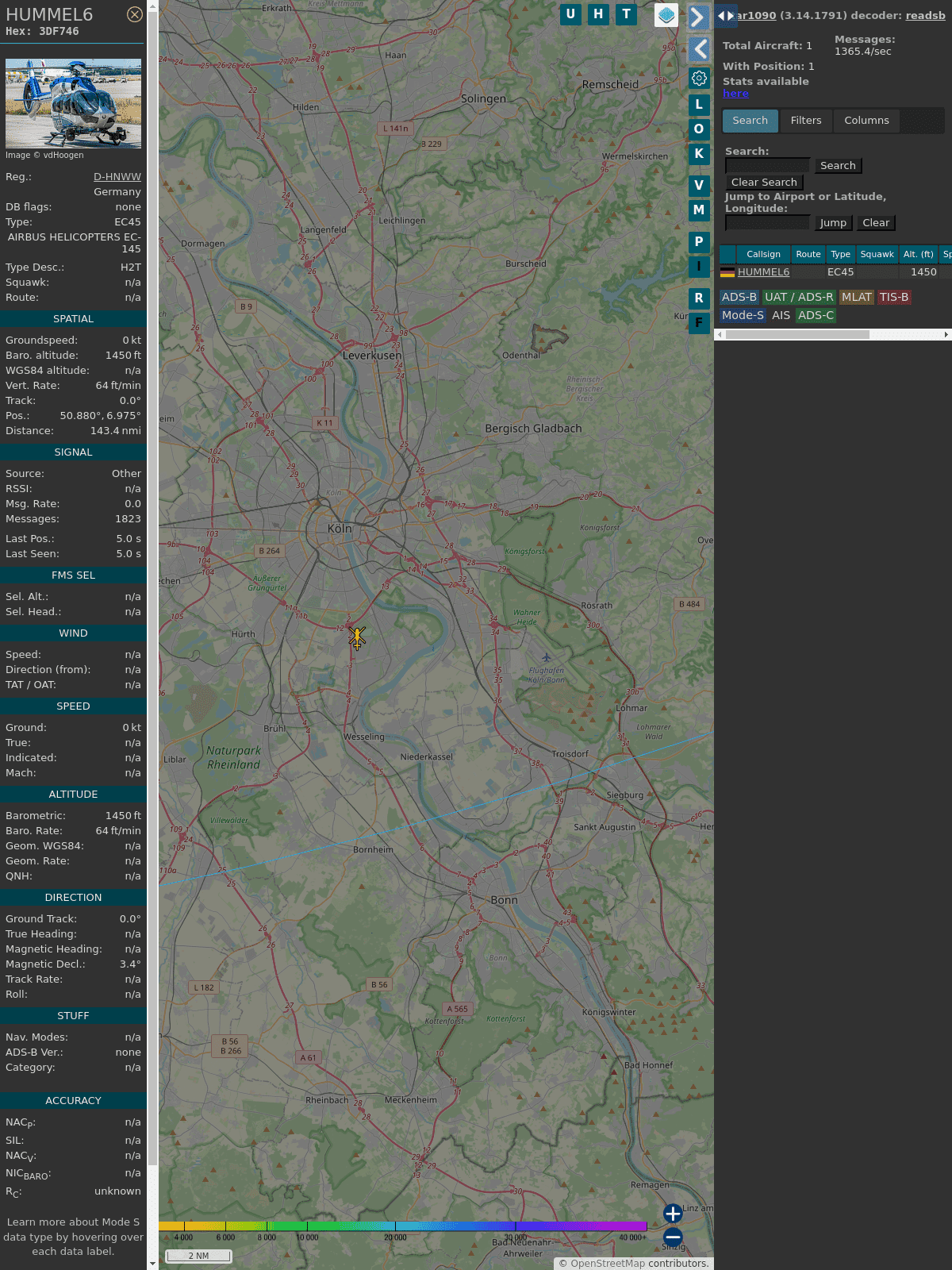Toggle the U map button
The image size is (952, 1270).
570,14
